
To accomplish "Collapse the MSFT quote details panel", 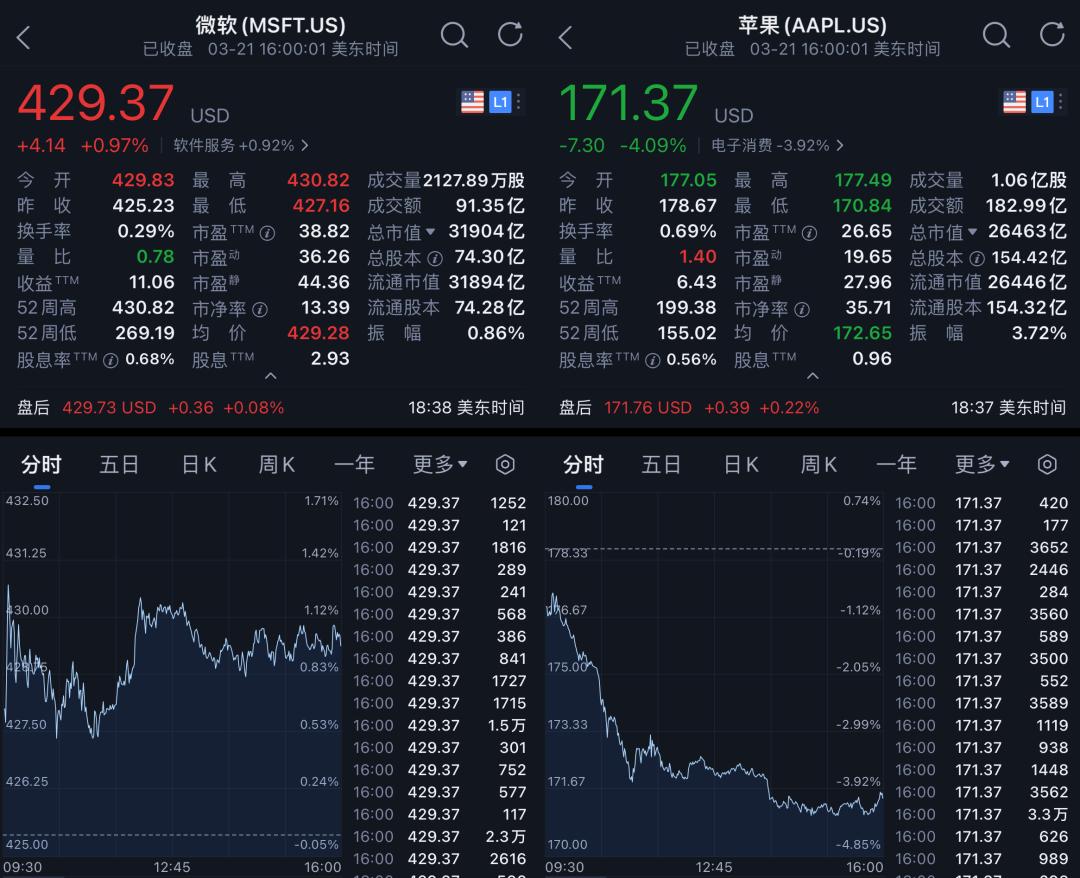I will coord(271,376).
